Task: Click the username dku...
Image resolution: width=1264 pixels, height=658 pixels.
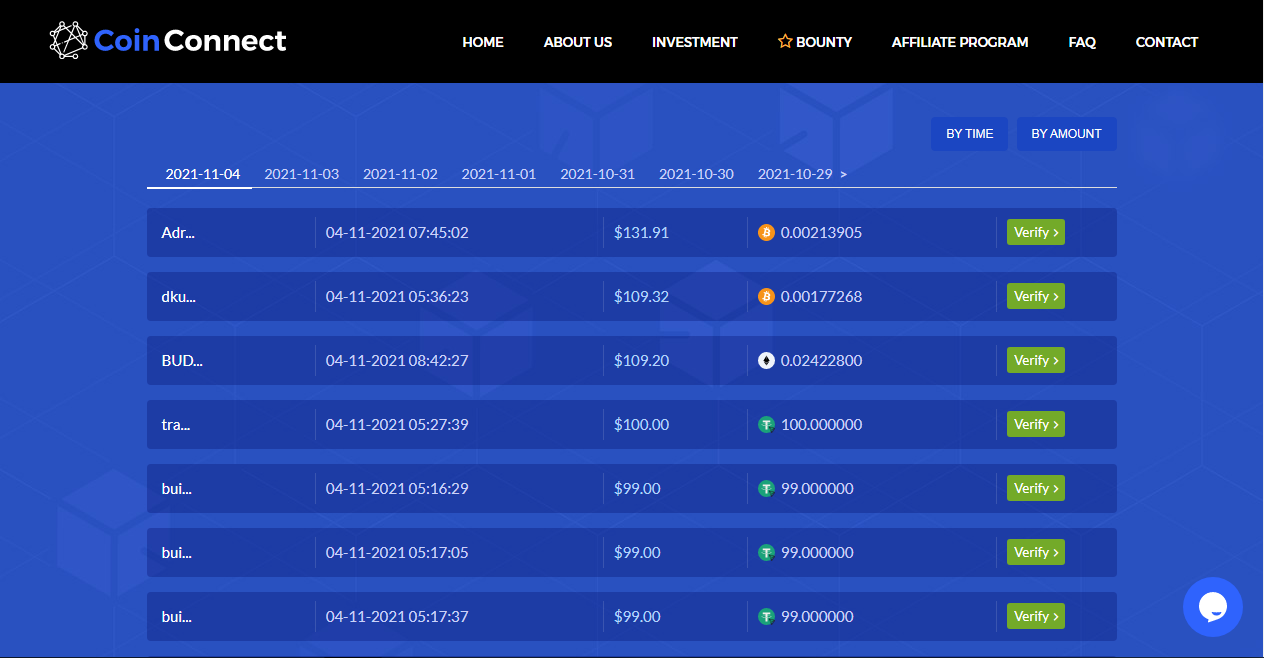Action: pyautogui.click(x=178, y=296)
